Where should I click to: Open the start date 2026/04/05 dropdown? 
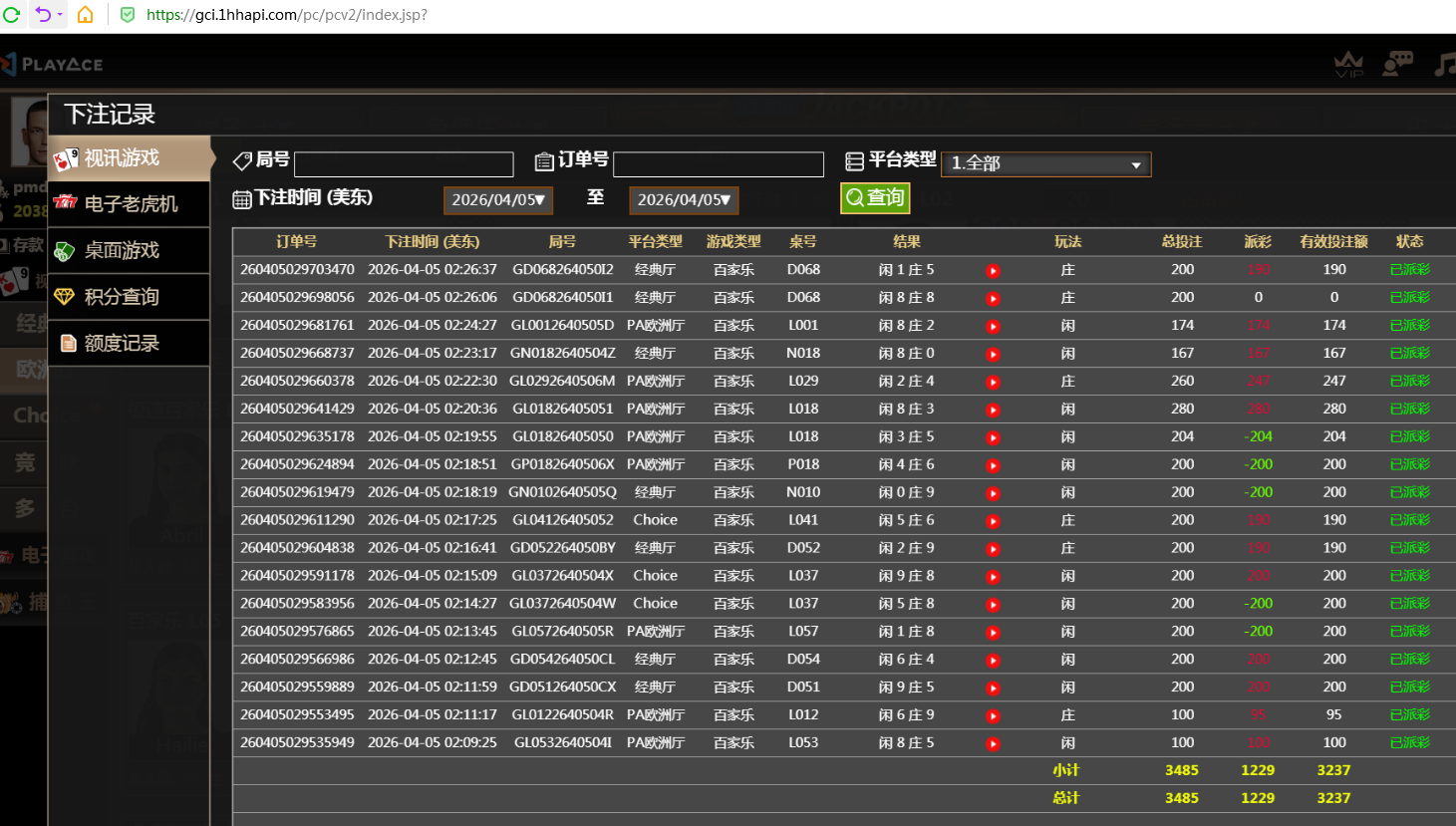point(498,199)
